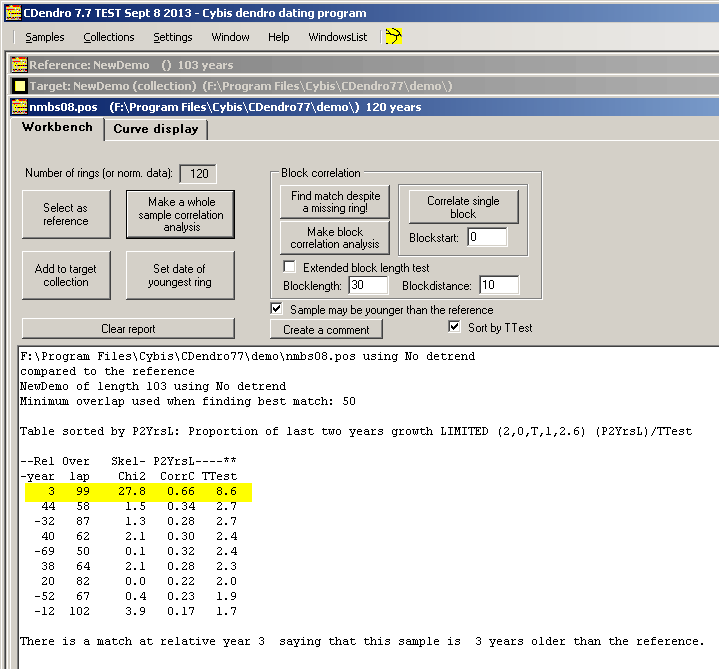Activate the Reference: NewDemo window title bar
The height and width of the screenshot is (669, 719).
[364, 65]
